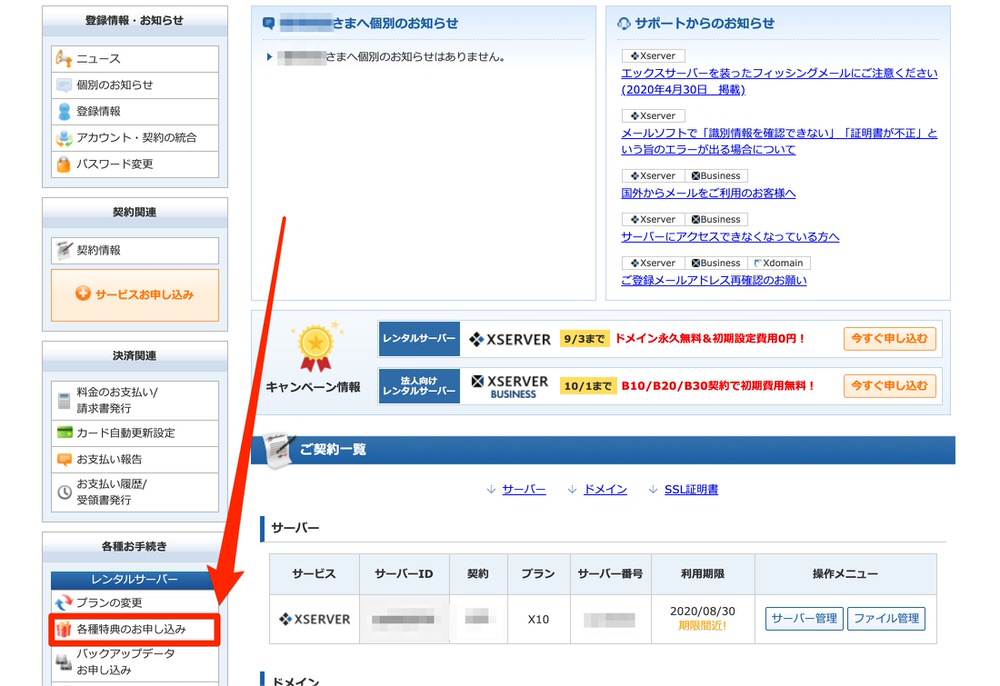Open お支払い履歴/受領書発行 item
Image resolution: width=1000 pixels, height=686 pixels.
(x=135, y=492)
